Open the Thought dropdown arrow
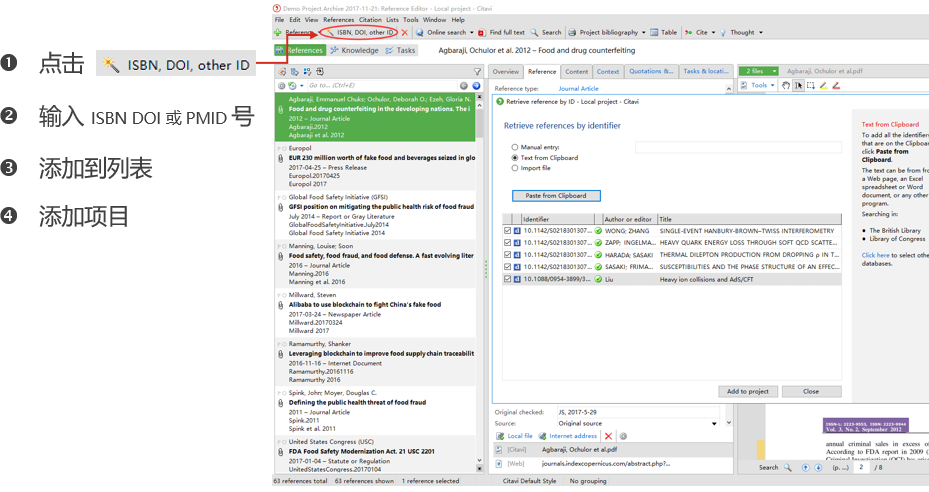The image size is (929, 492). [x=761, y=33]
